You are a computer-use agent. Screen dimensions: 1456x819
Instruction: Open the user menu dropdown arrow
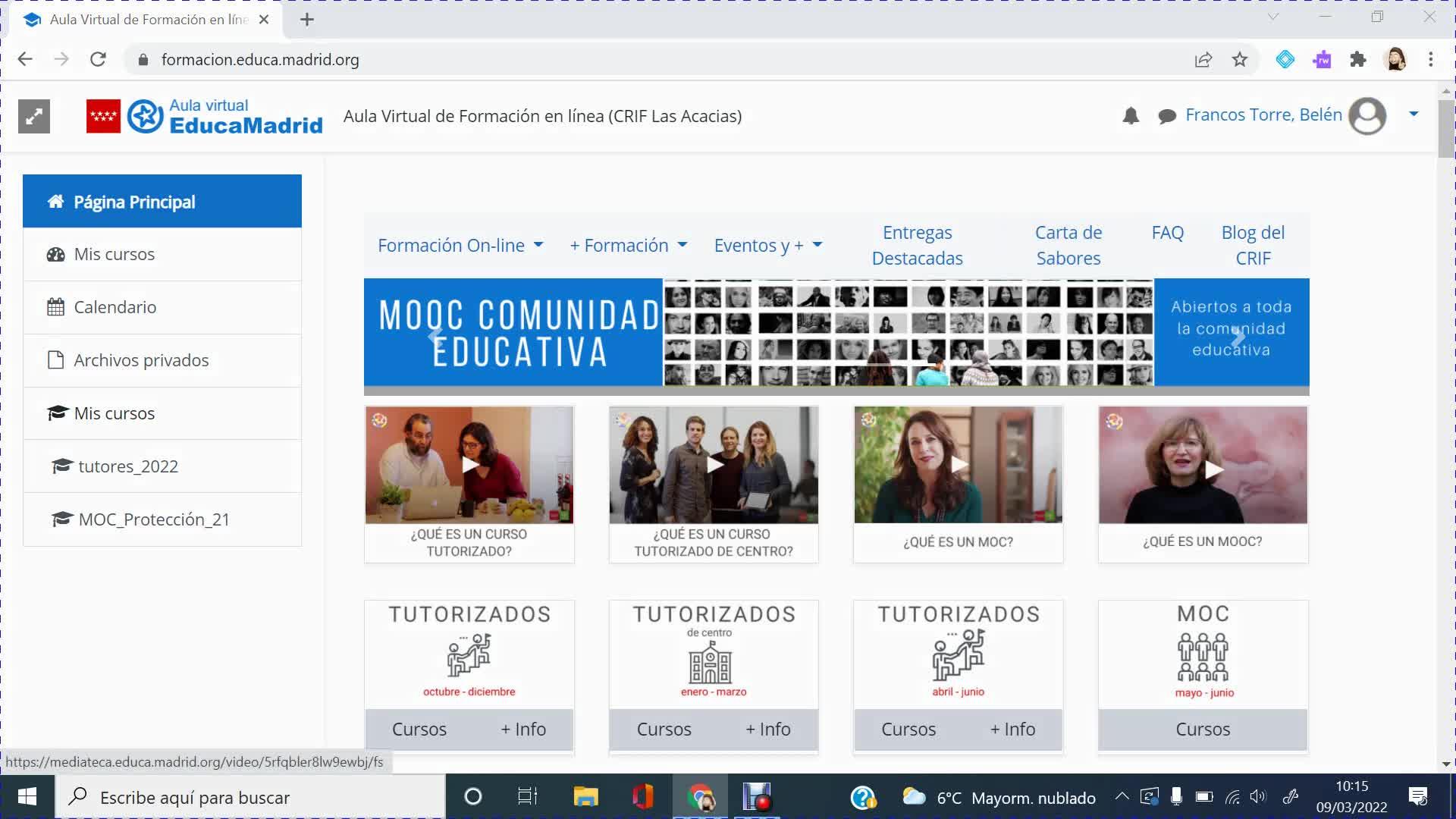[1414, 114]
